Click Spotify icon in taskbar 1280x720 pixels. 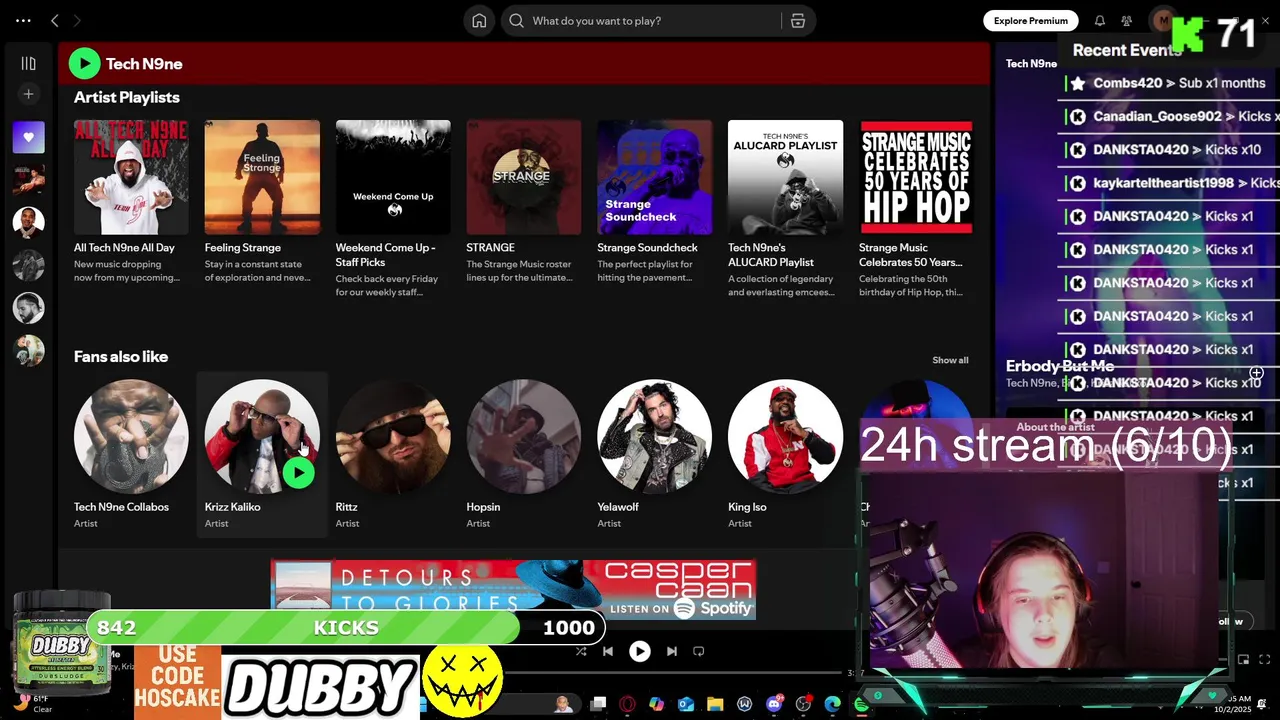click(861, 704)
